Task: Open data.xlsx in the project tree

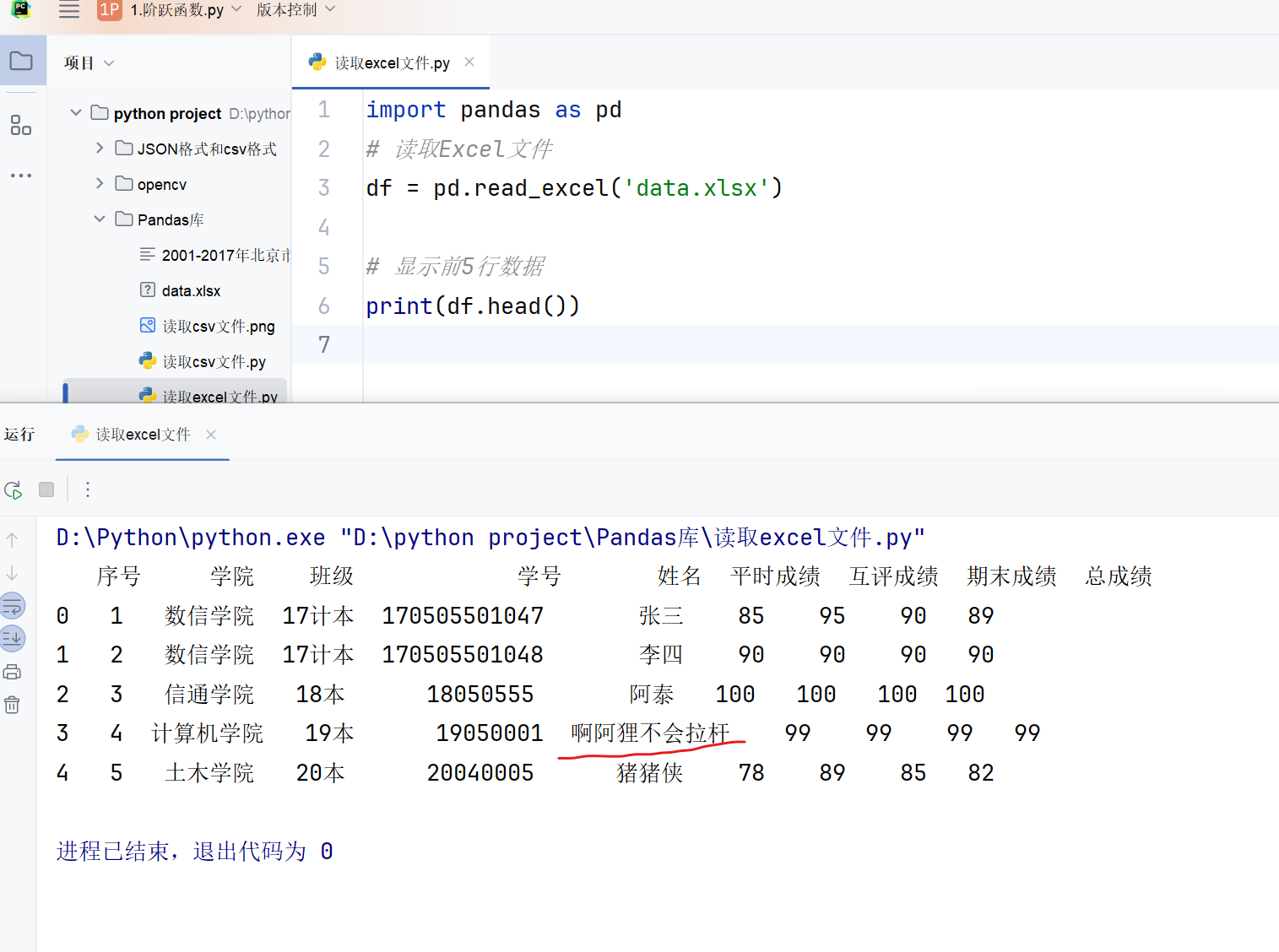Action: (191, 290)
